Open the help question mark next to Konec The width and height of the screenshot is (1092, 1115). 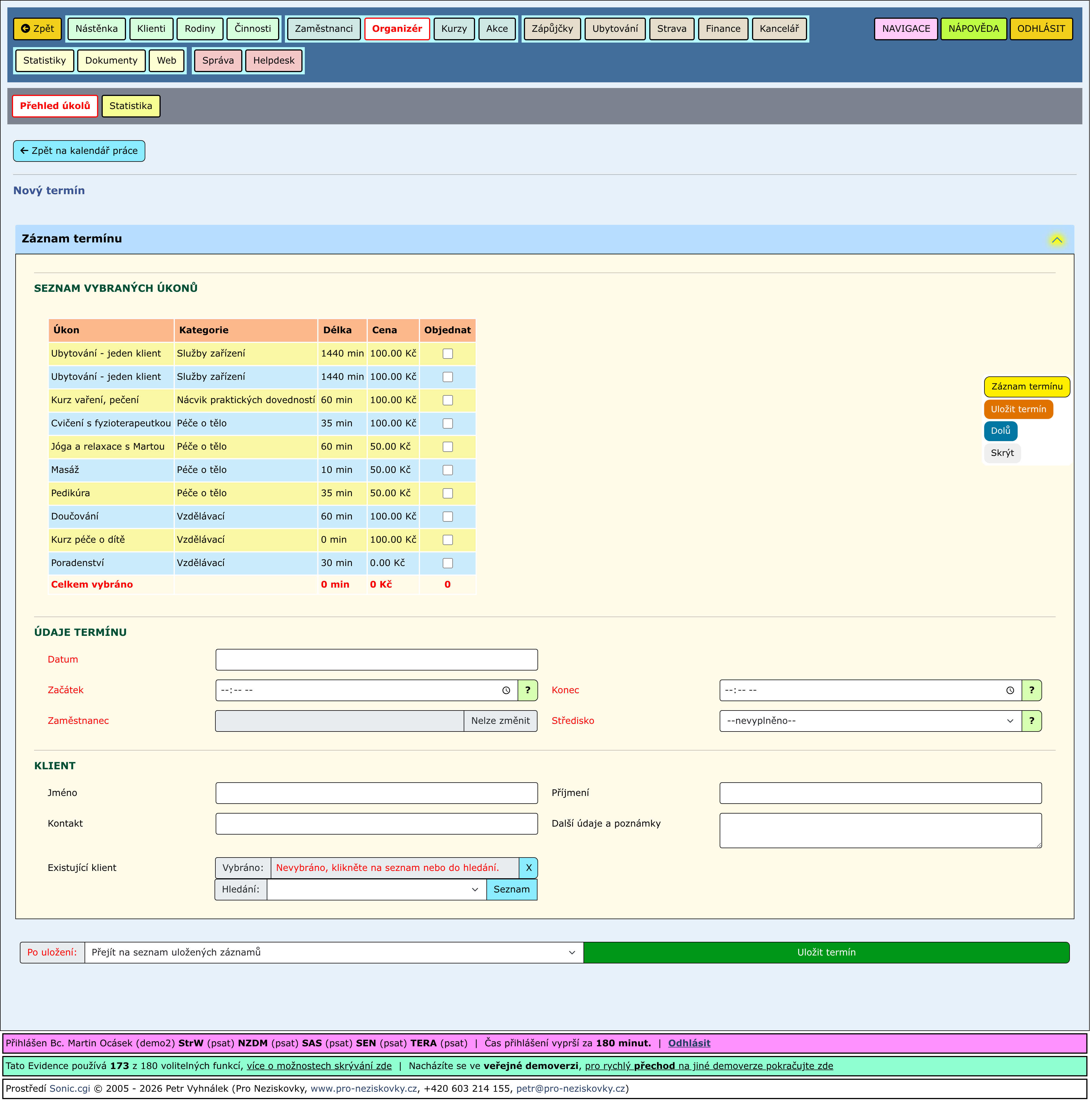(1031, 691)
